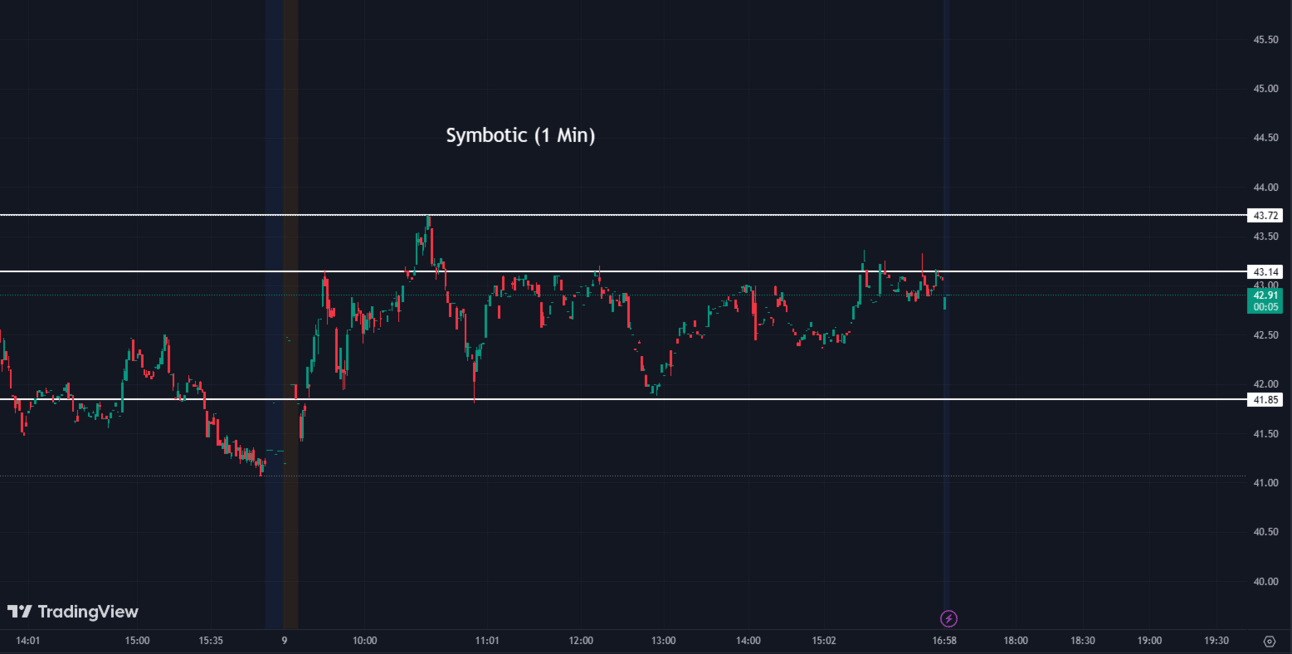Click the 18:30 time axis label
1292x654 pixels.
pos(1082,641)
